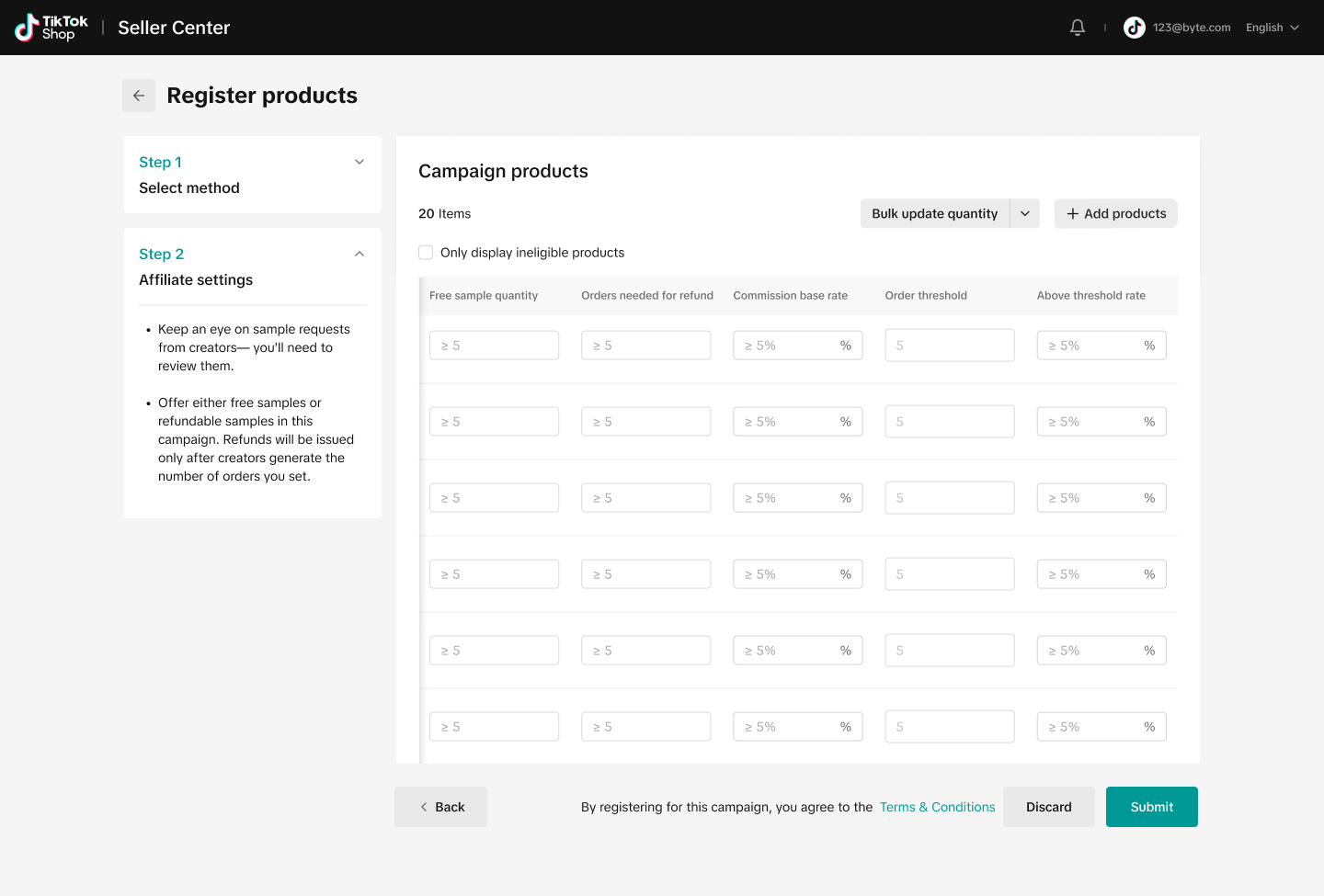Open the notifications bell
1324x896 pixels.
coord(1078,28)
